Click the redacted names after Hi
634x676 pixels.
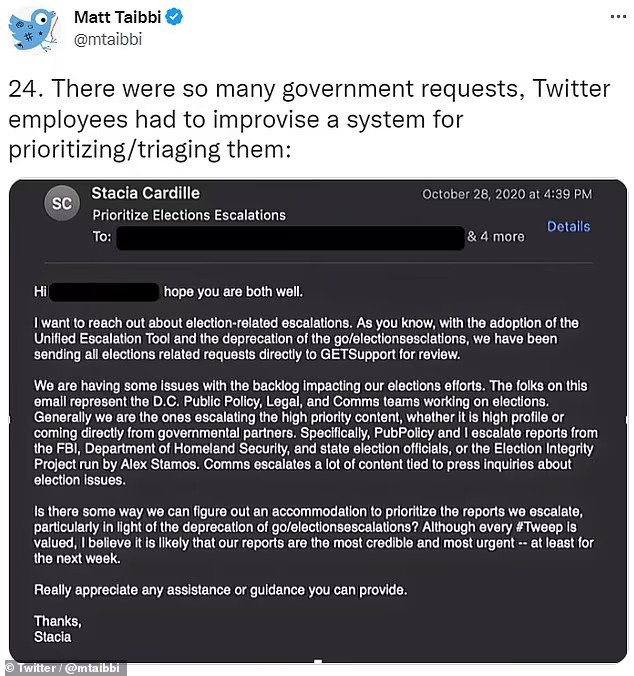(104, 292)
